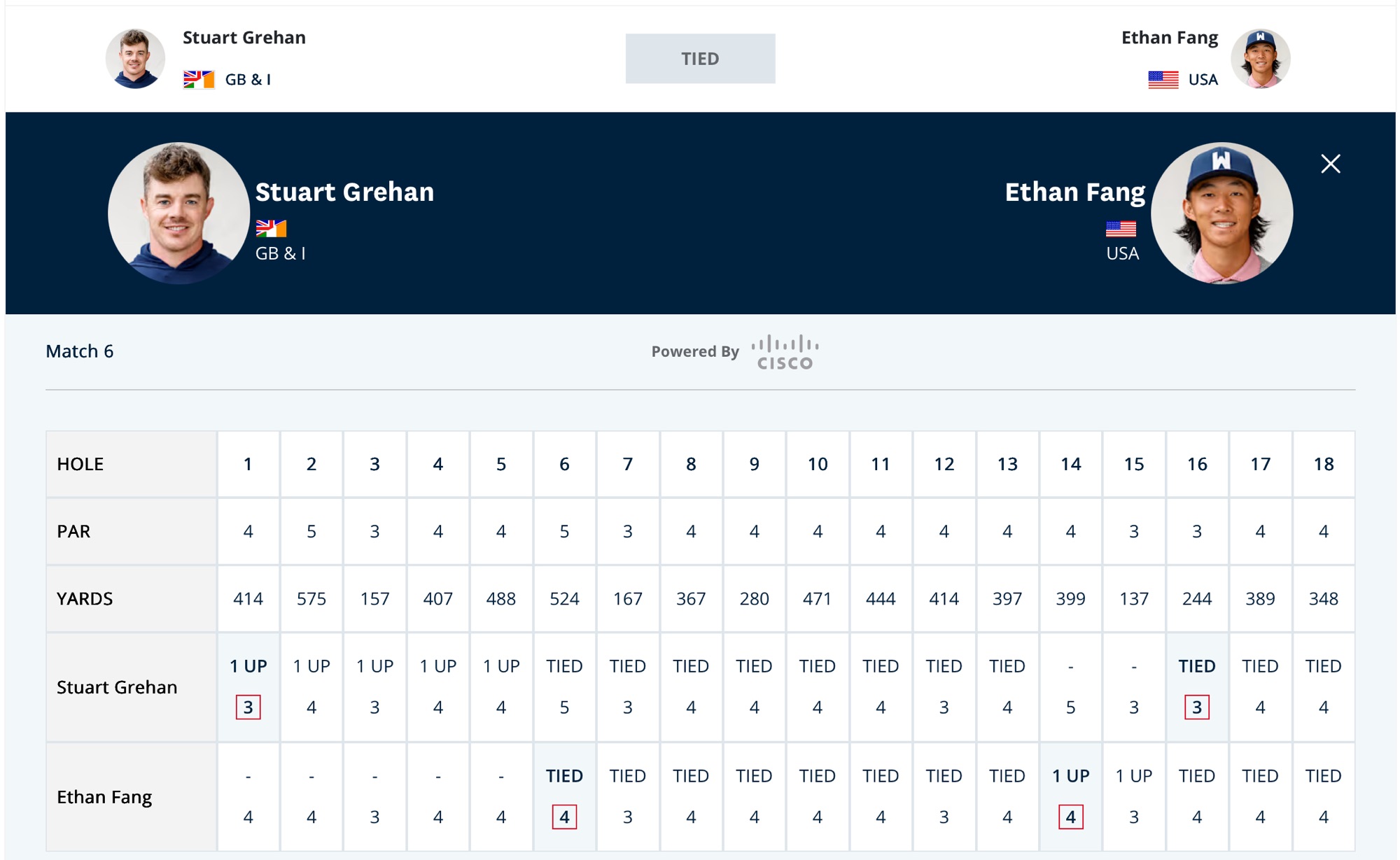Click the GB & I flag beside the large Stuart Grehan heading
Image resolution: width=1400 pixels, height=860 pixels.
(271, 228)
